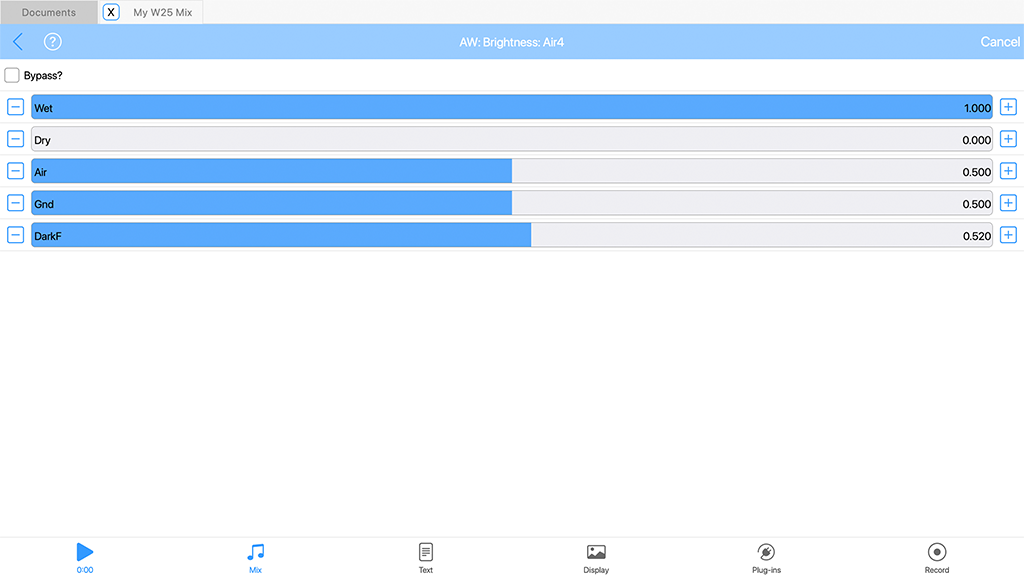Tap the Record button icon
Screen dimensions: 1024x576
coord(937,556)
